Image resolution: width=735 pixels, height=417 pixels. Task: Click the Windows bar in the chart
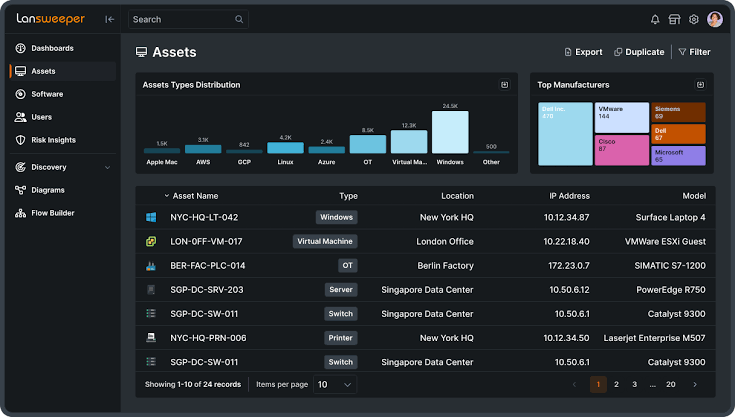click(450, 132)
